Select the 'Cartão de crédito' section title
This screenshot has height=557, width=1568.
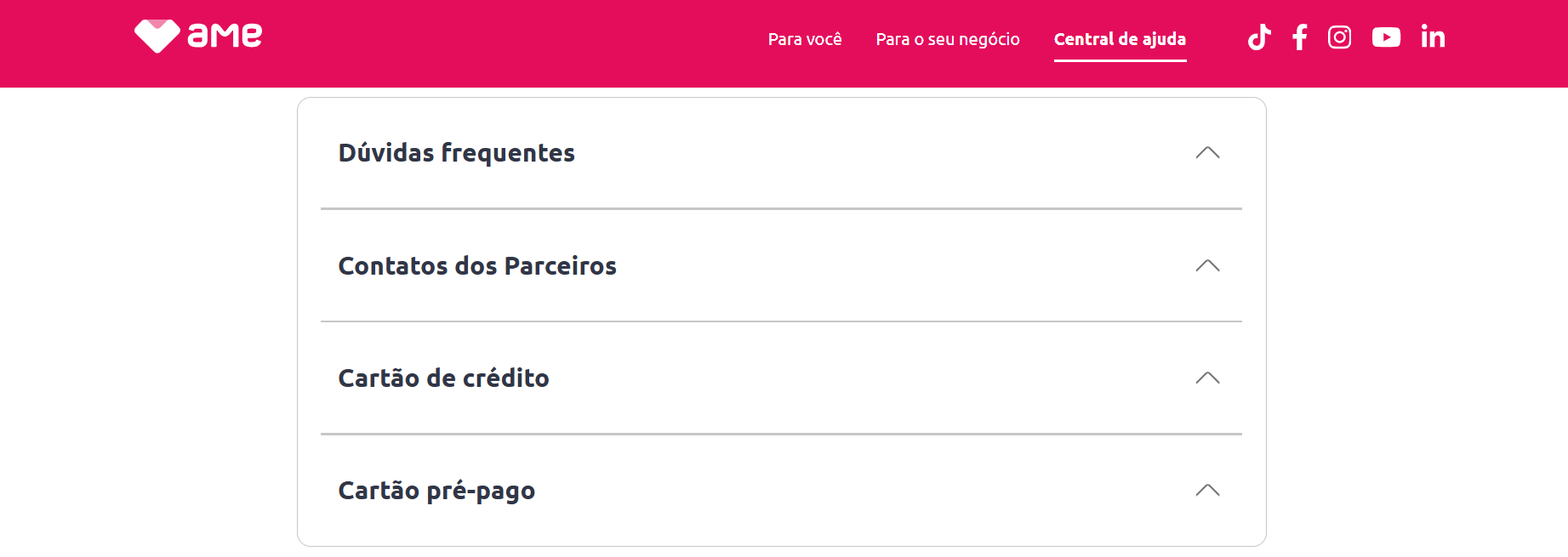[443, 378]
